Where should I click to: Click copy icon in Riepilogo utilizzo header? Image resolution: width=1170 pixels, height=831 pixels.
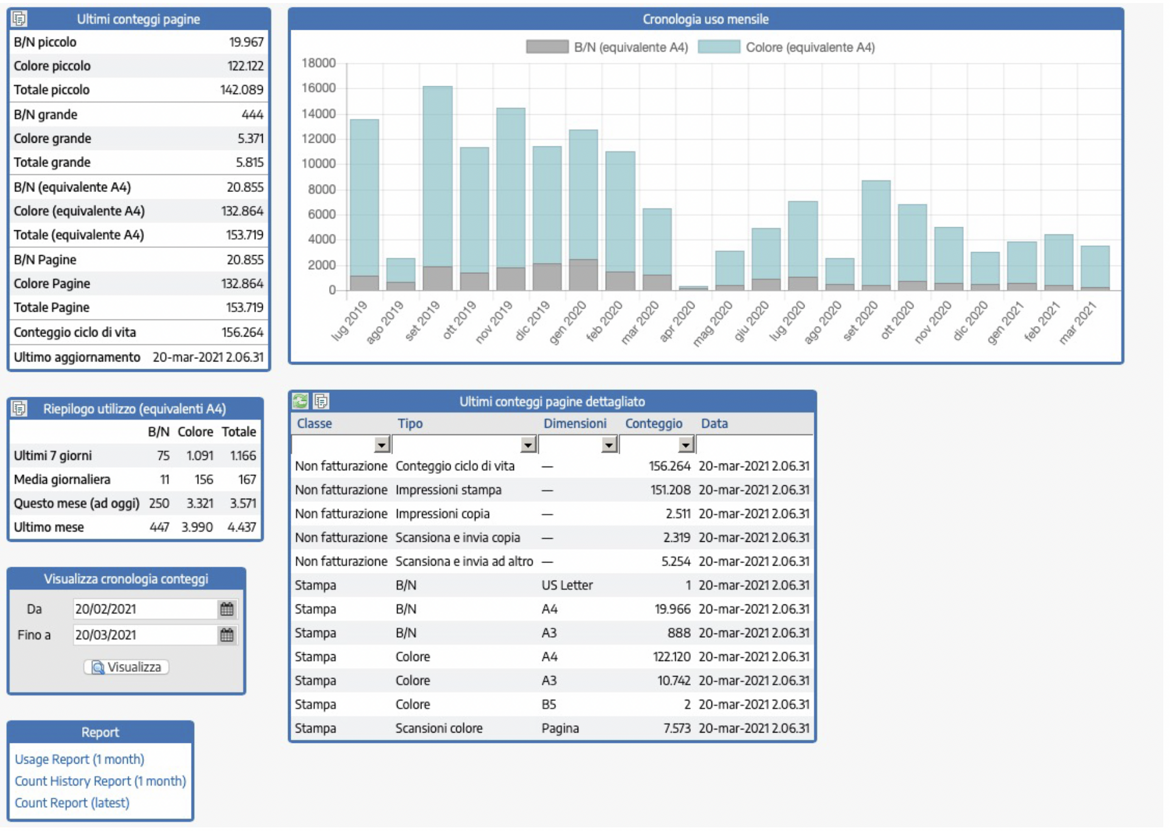pyautogui.click(x=19, y=408)
